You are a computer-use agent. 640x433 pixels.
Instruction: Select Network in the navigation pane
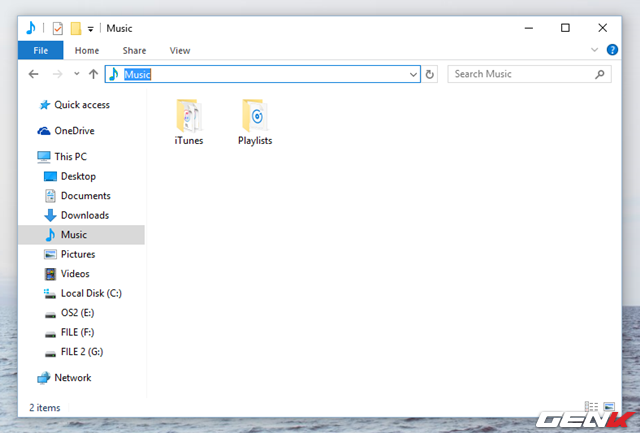72,378
